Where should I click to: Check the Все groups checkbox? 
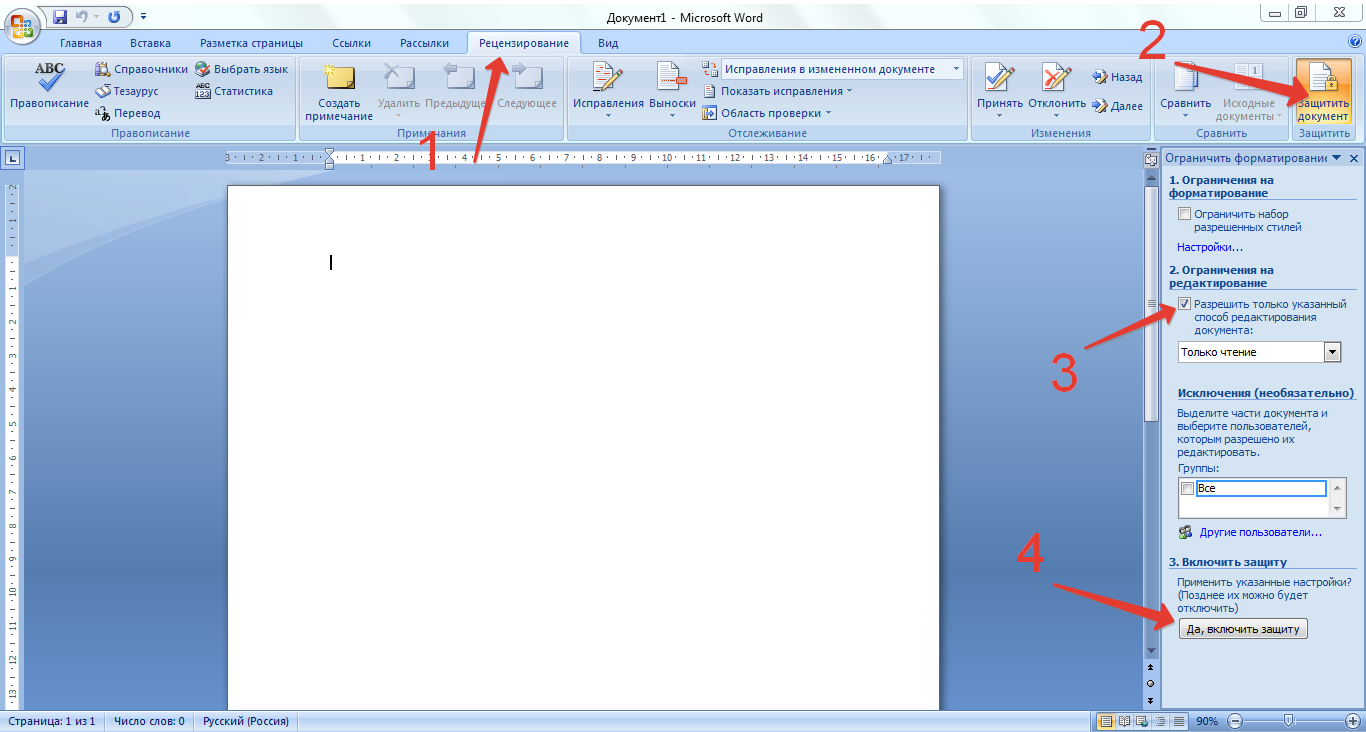1188,489
